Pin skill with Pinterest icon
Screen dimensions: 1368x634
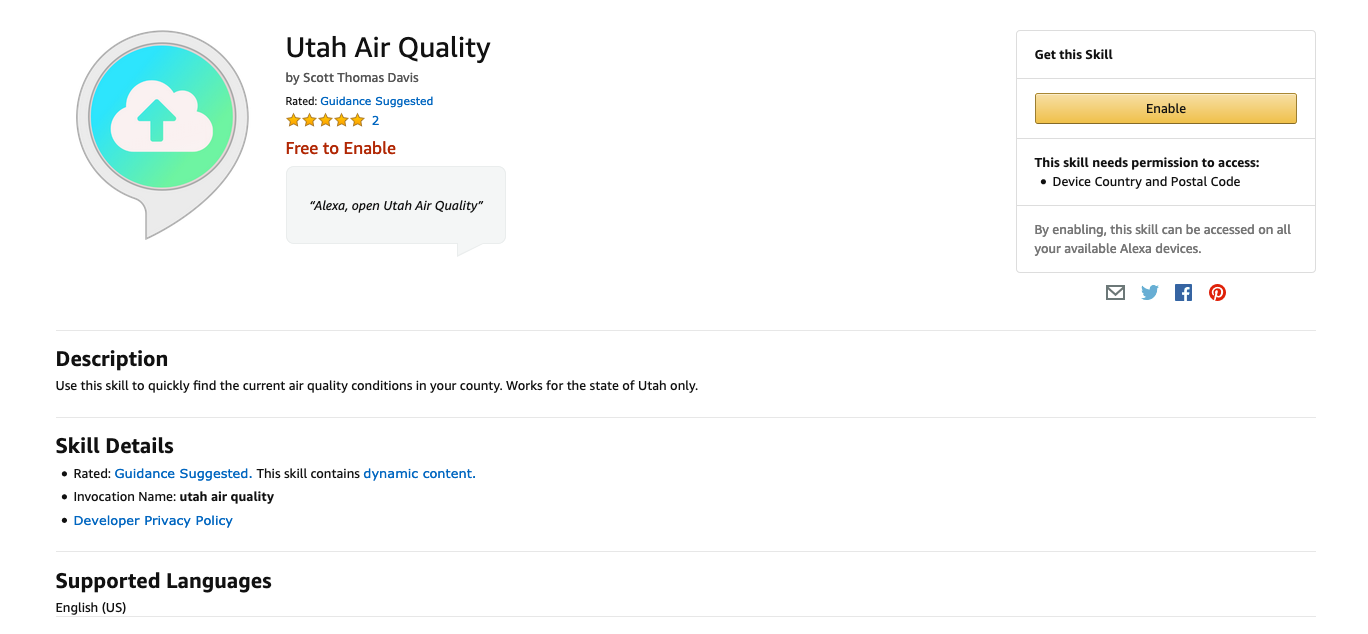[x=1217, y=293]
